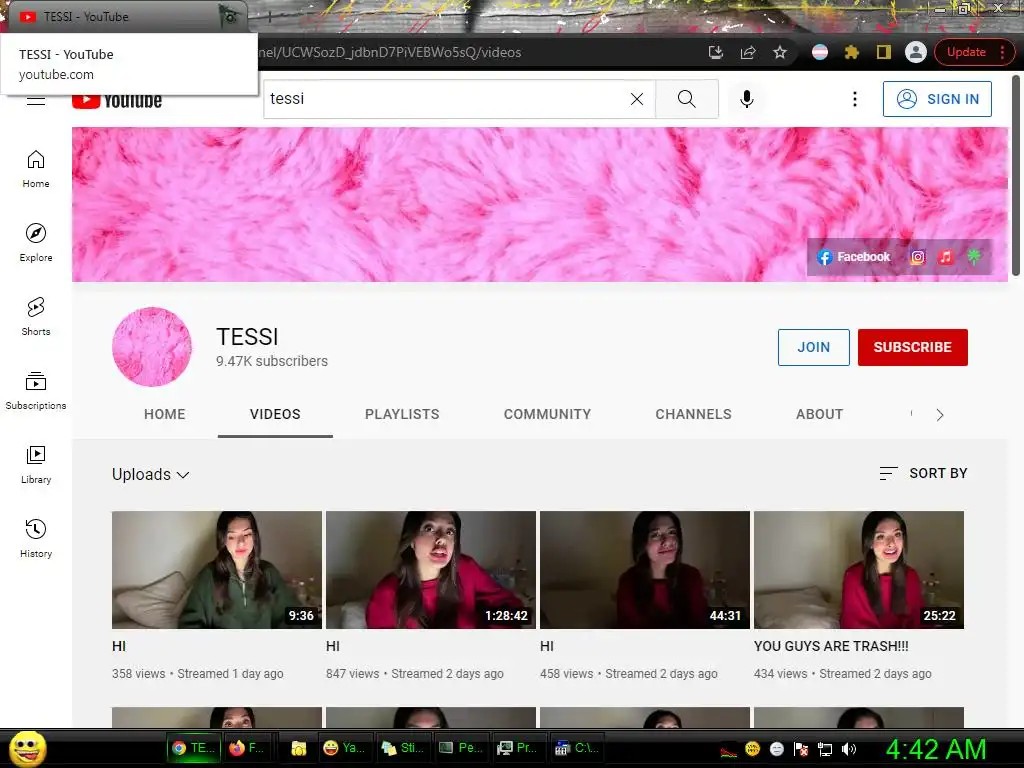Viewport: 1024px width, 768px height.
Task: Open the green Linktree icon link
Action: [974, 257]
